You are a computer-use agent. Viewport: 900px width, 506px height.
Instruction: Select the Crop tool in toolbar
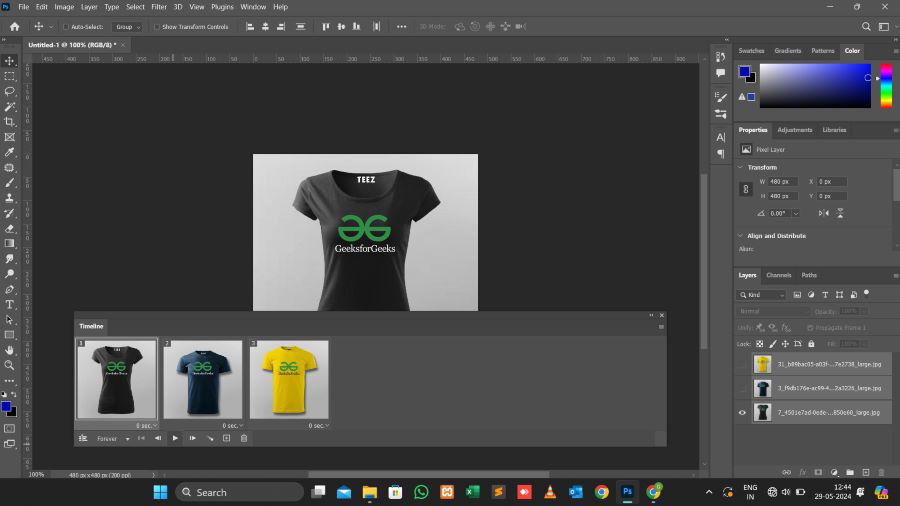[x=10, y=122]
